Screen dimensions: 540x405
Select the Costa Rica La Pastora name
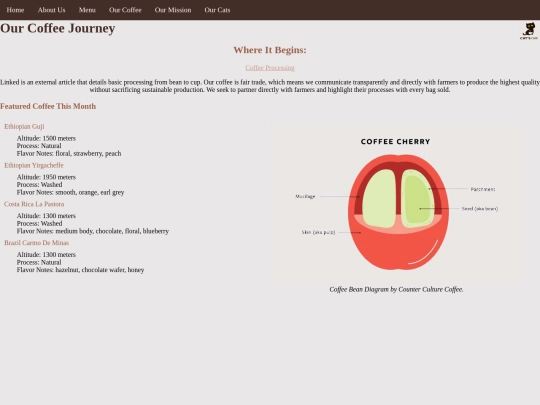click(34, 204)
